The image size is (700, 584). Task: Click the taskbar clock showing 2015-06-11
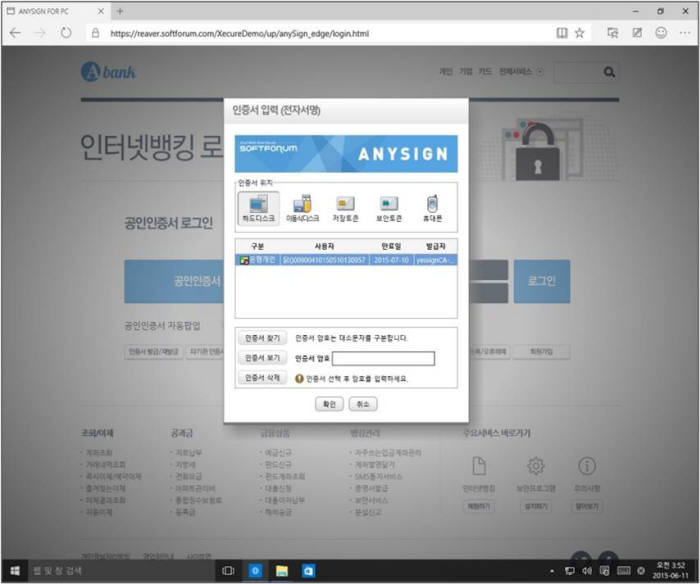coord(671,571)
